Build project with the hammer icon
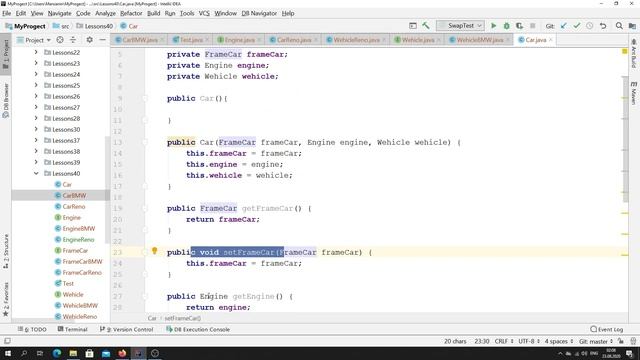The height and width of the screenshot is (360, 640). pyautogui.click(x=426, y=26)
